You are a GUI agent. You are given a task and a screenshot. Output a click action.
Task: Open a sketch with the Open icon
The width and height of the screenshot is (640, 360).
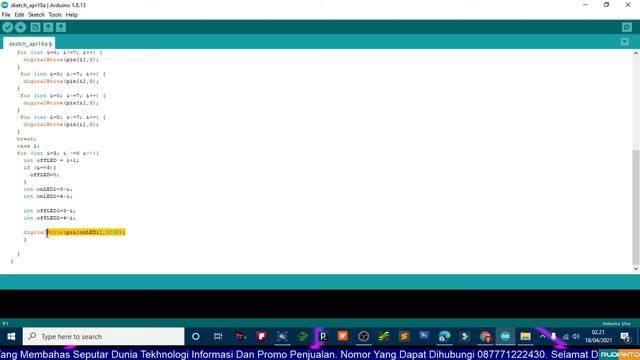coord(48,27)
